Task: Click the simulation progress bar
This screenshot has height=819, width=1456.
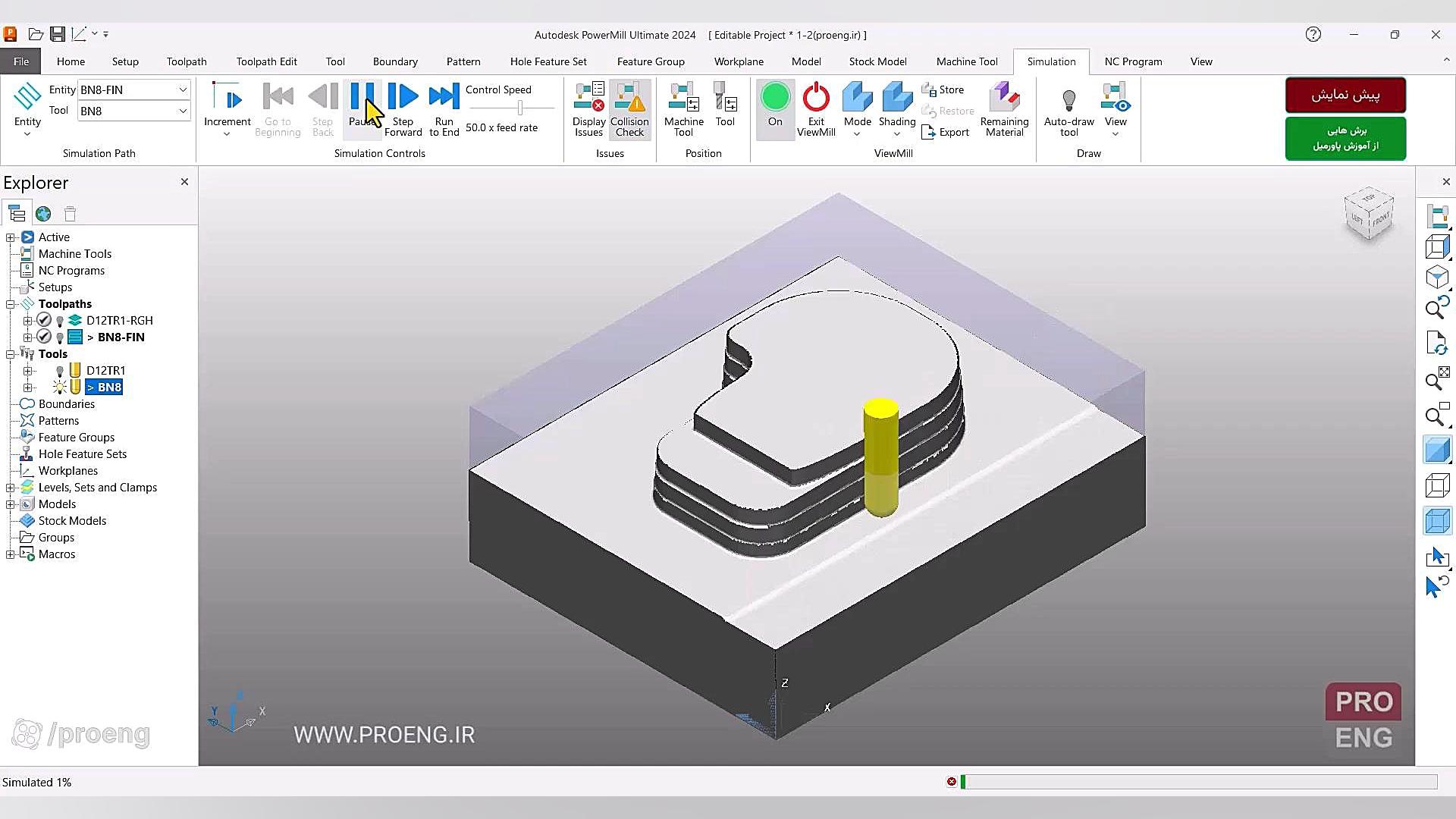Action: point(1198,782)
